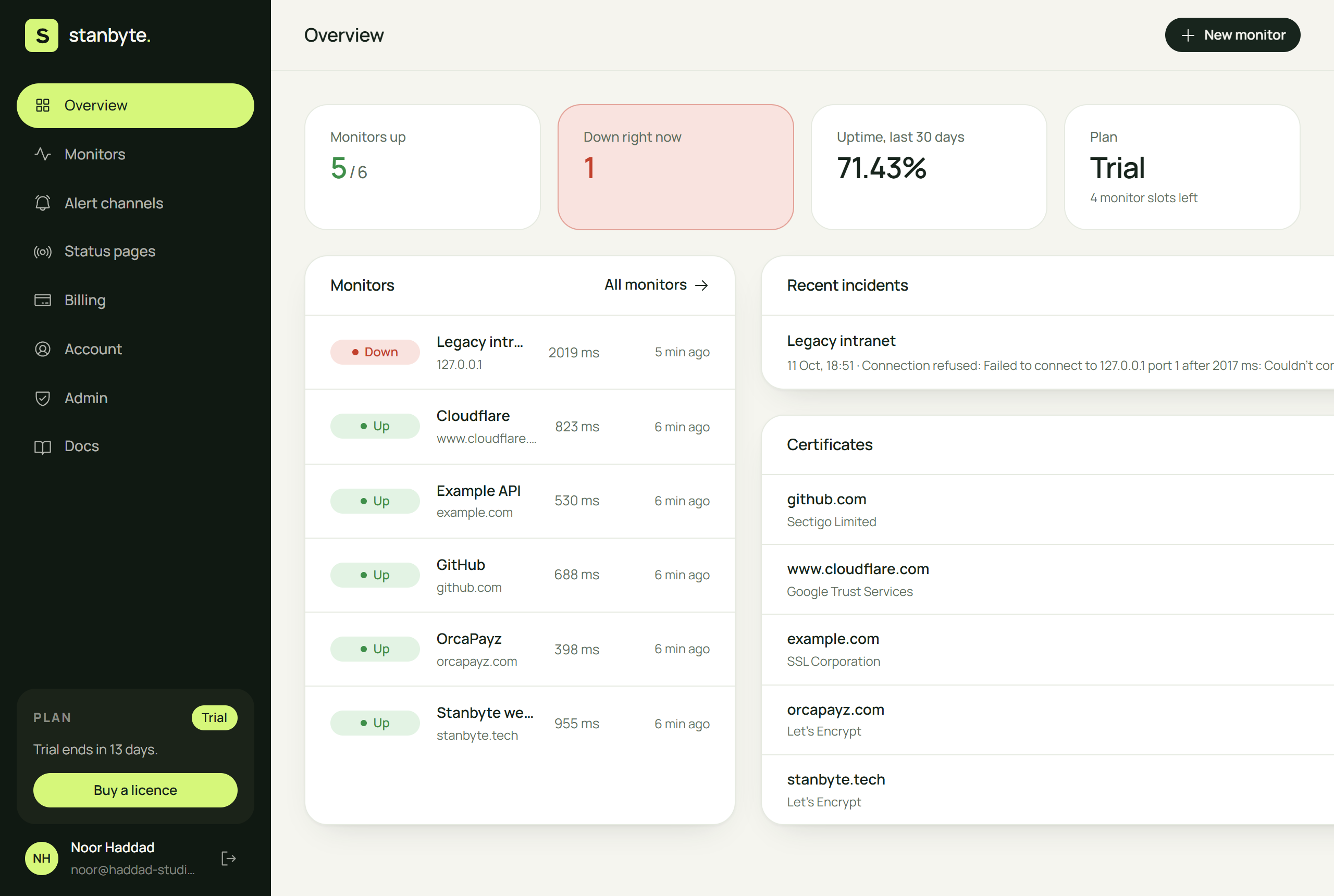The width and height of the screenshot is (1334, 896).
Task: Open the OrcaPayz monitor
Action: pos(520,649)
